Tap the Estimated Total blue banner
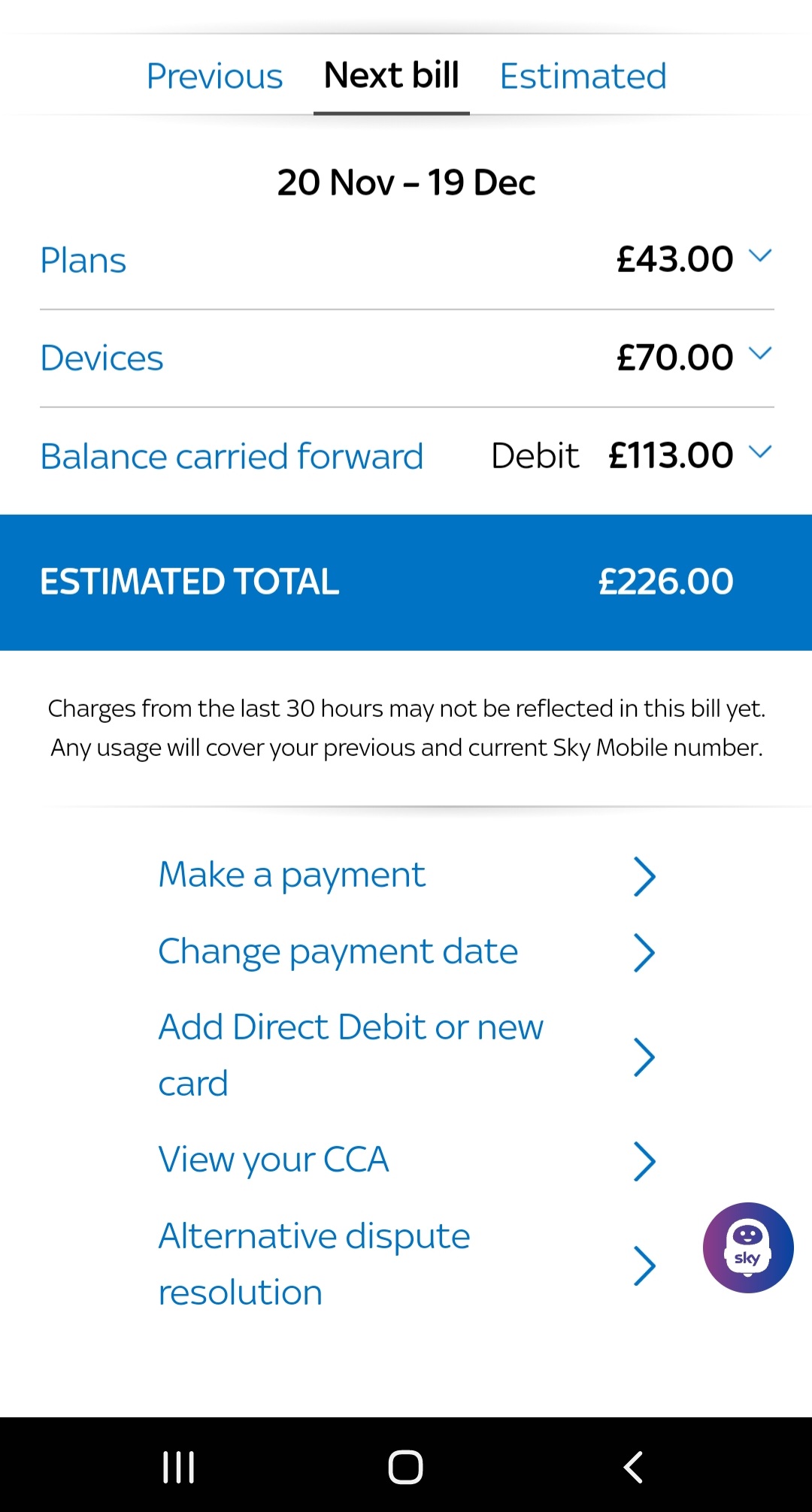 [x=406, y=582]
